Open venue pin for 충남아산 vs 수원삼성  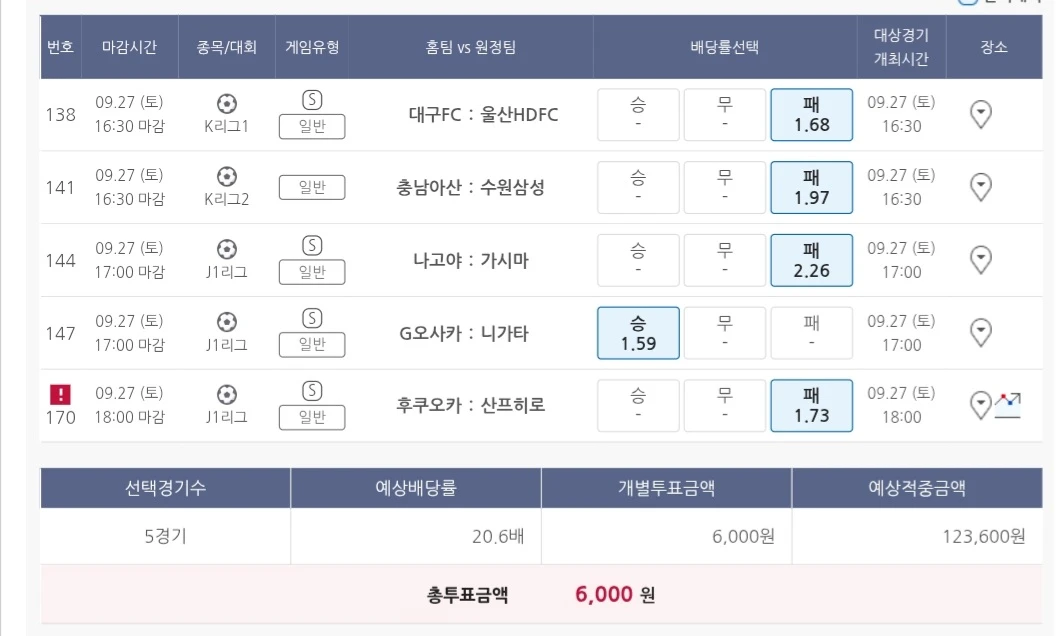click(x=981, y=187)
